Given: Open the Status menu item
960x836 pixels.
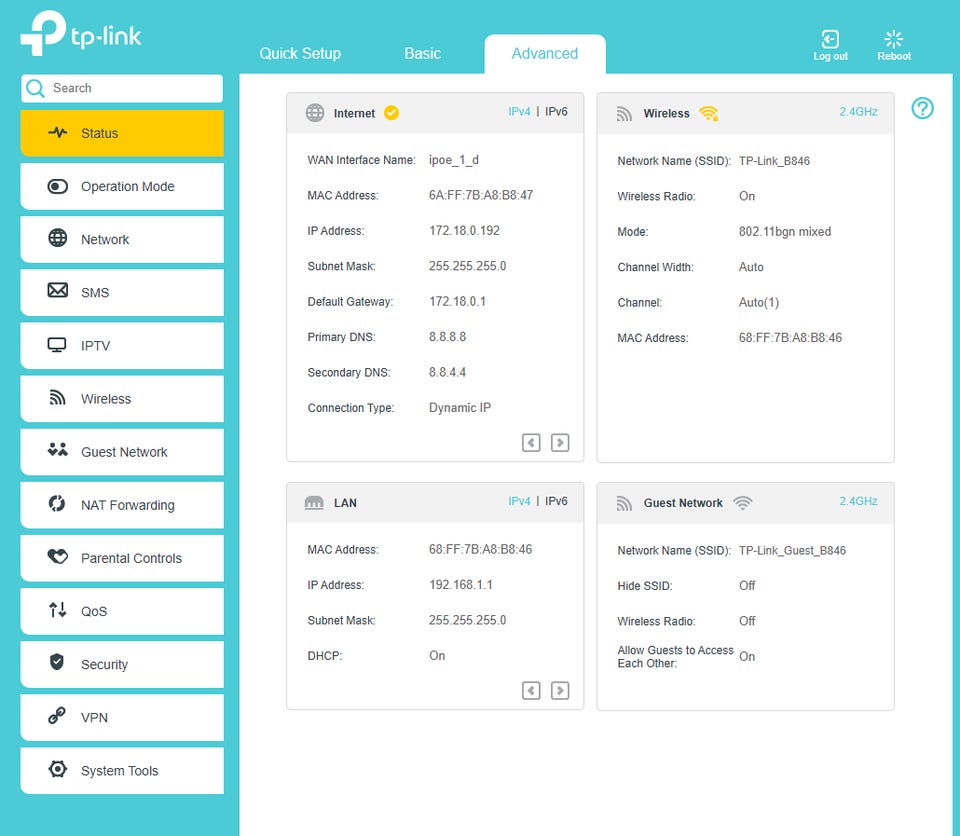Looking at the screenshot, I should pos(122,133).
